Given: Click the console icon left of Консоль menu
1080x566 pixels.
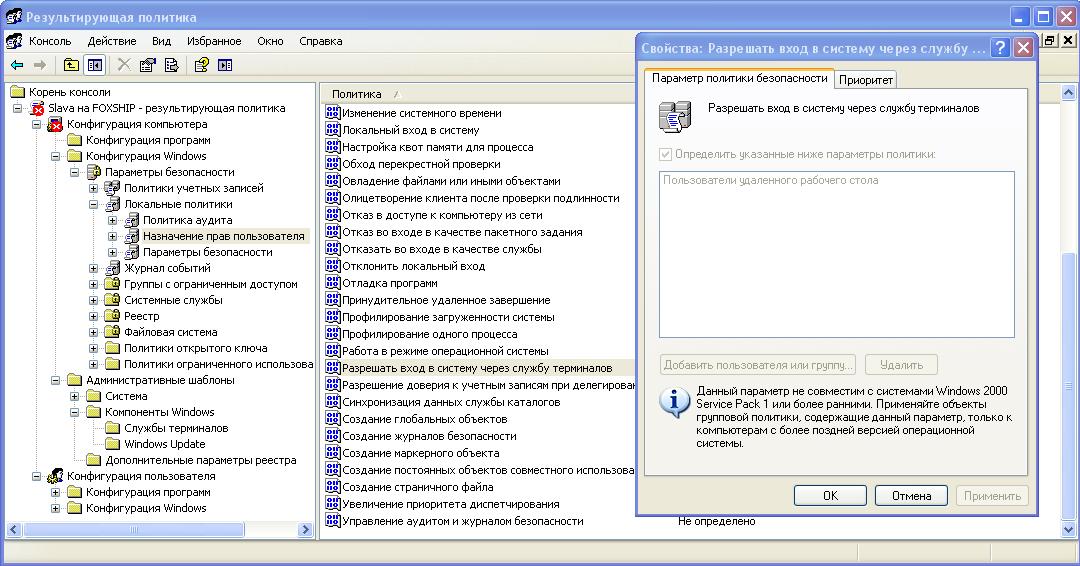Looking at the screenshot, I should (x=13, y=41).
